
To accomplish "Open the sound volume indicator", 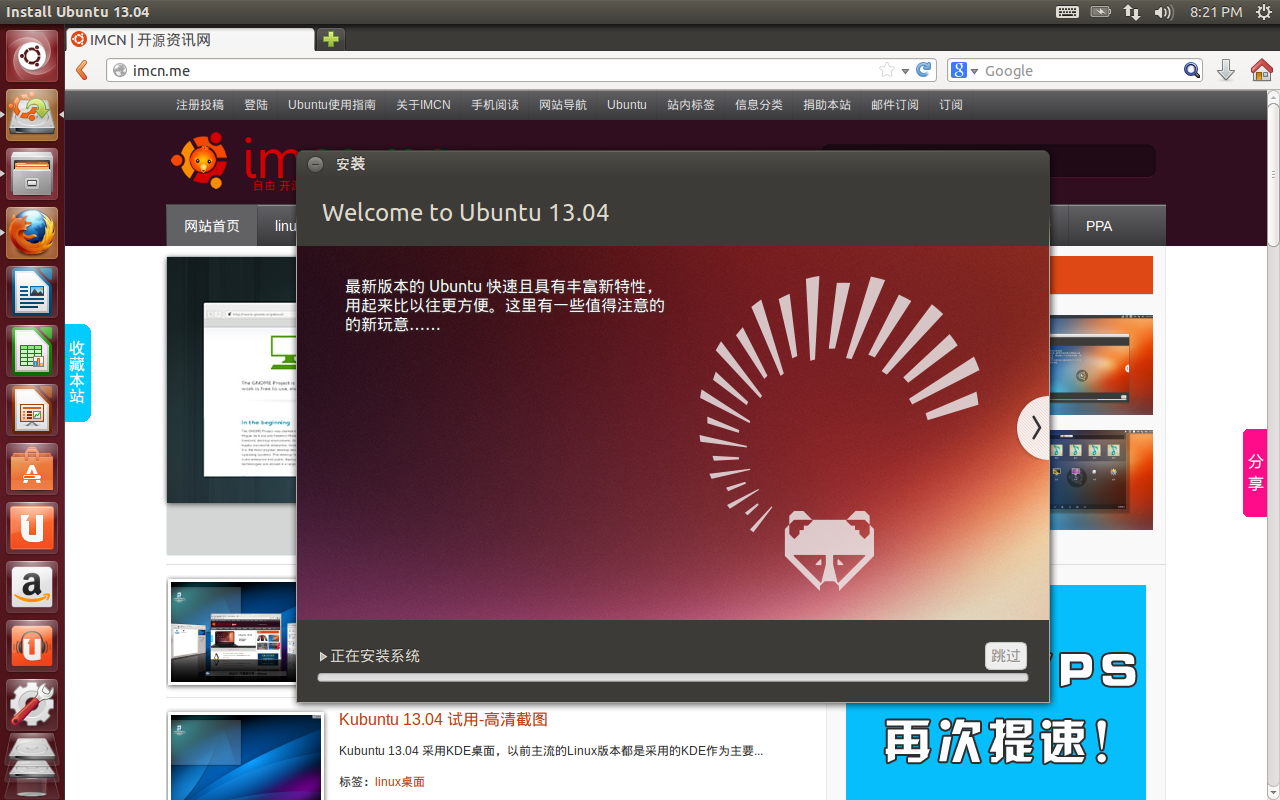I will coord(1163,12).
